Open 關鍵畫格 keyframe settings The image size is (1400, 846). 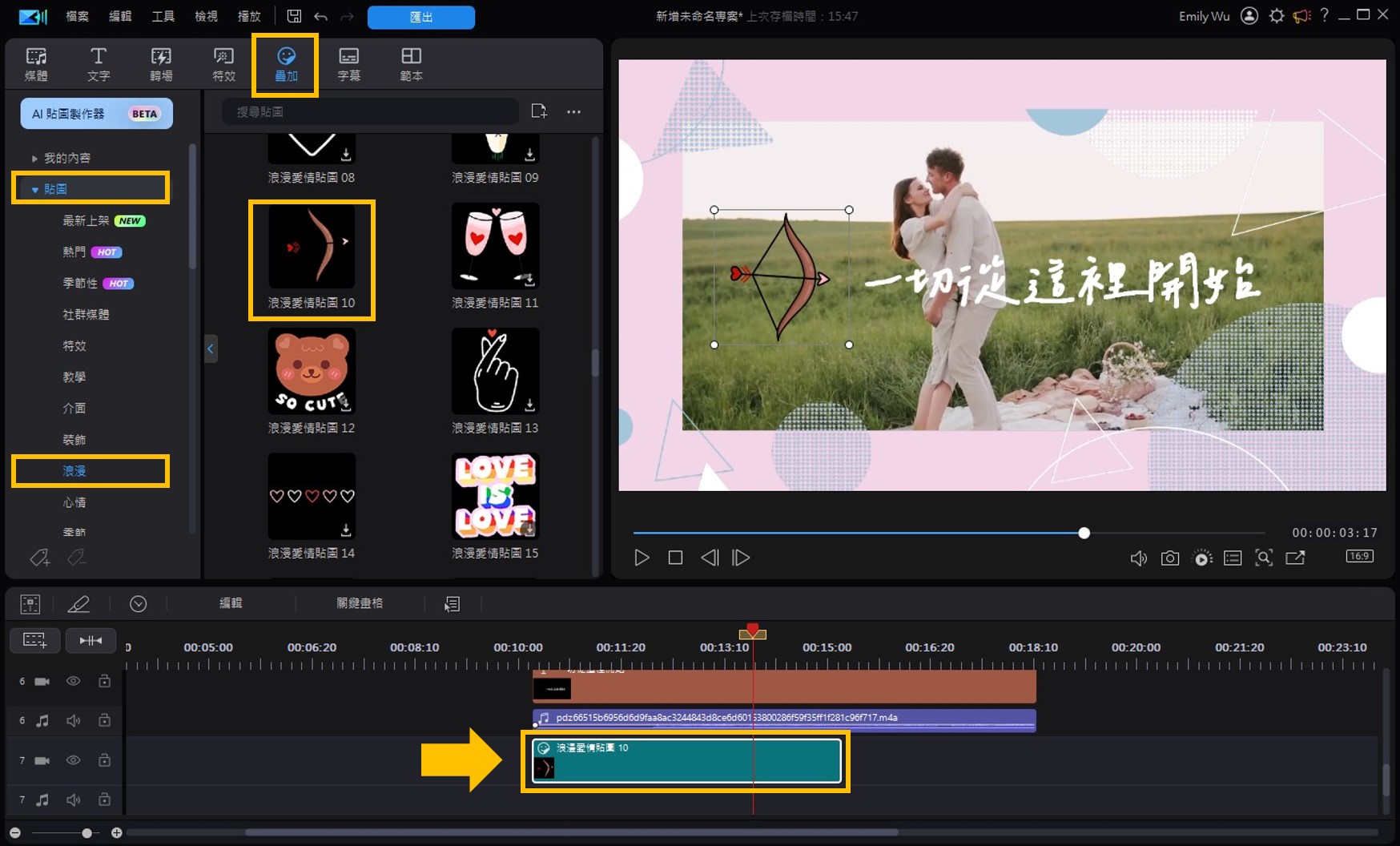[x=360, y=603]
